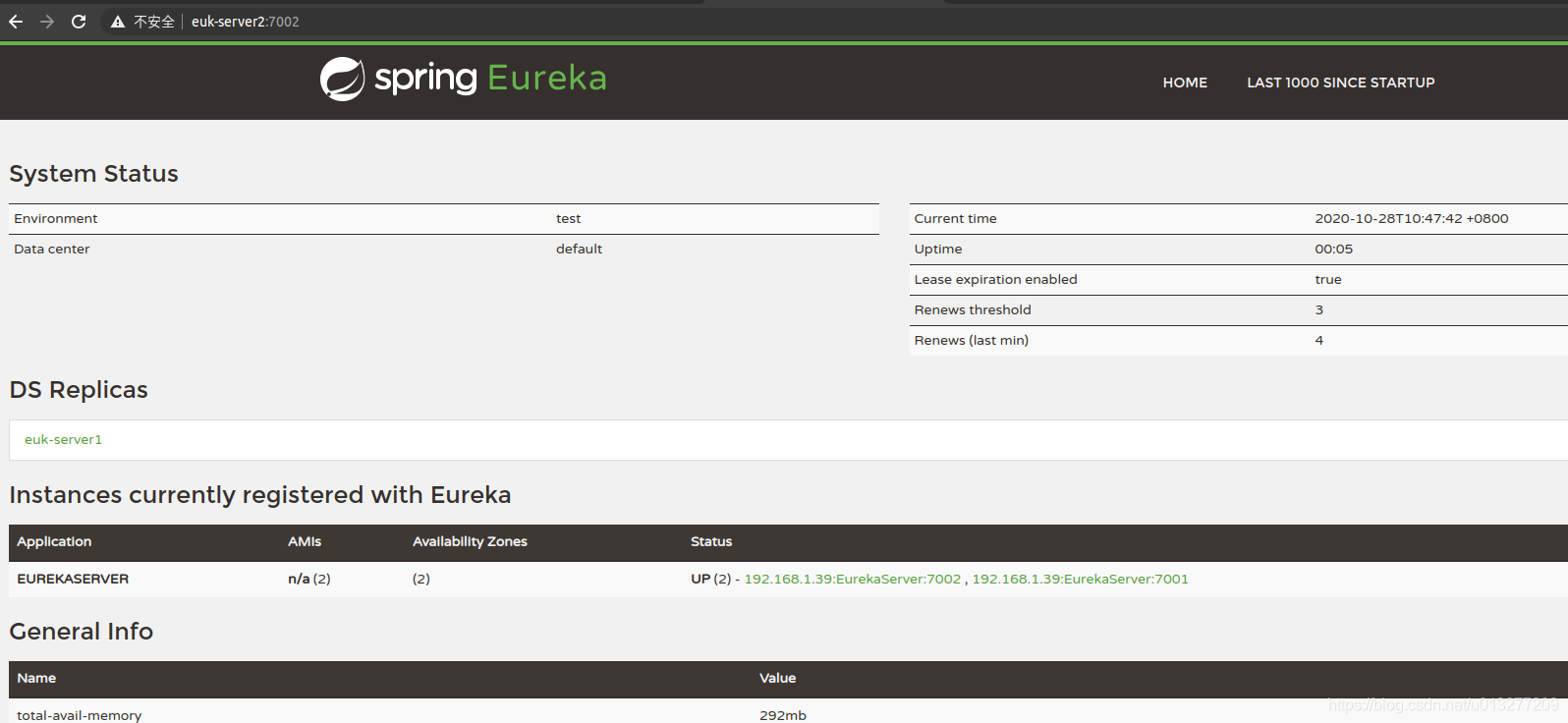
Task: Open the 192.168.1.39:EurekaServer:7001 instance link
Action: pos(1080,580)
